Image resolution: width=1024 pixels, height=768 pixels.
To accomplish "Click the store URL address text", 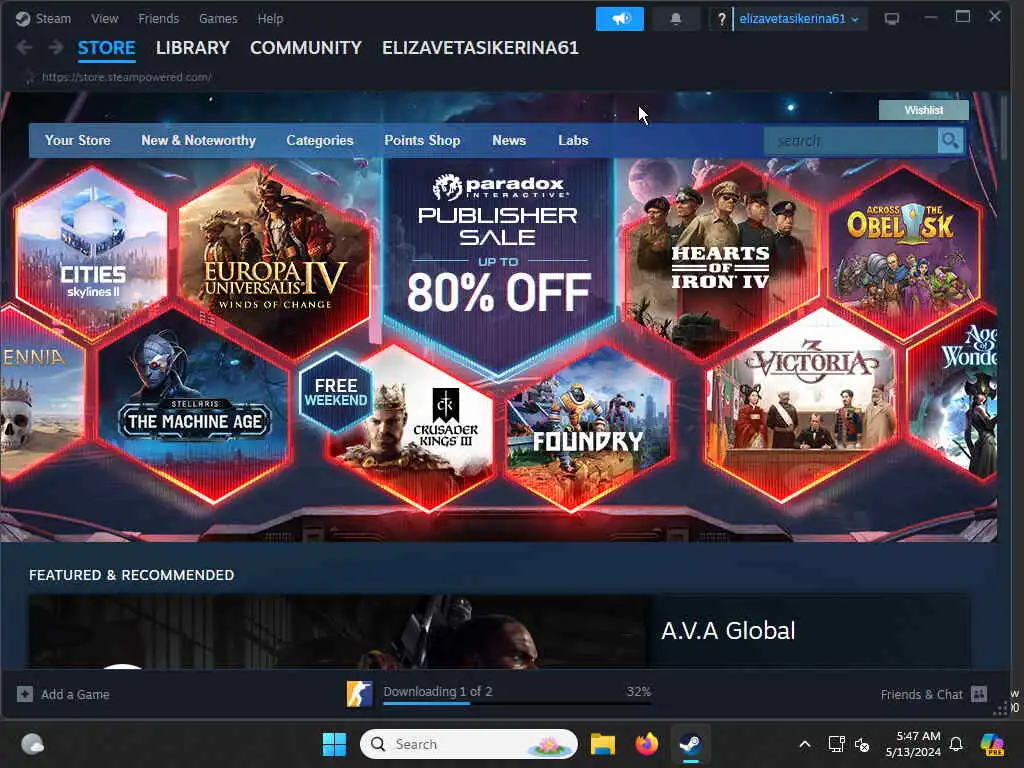I will 127,77.
